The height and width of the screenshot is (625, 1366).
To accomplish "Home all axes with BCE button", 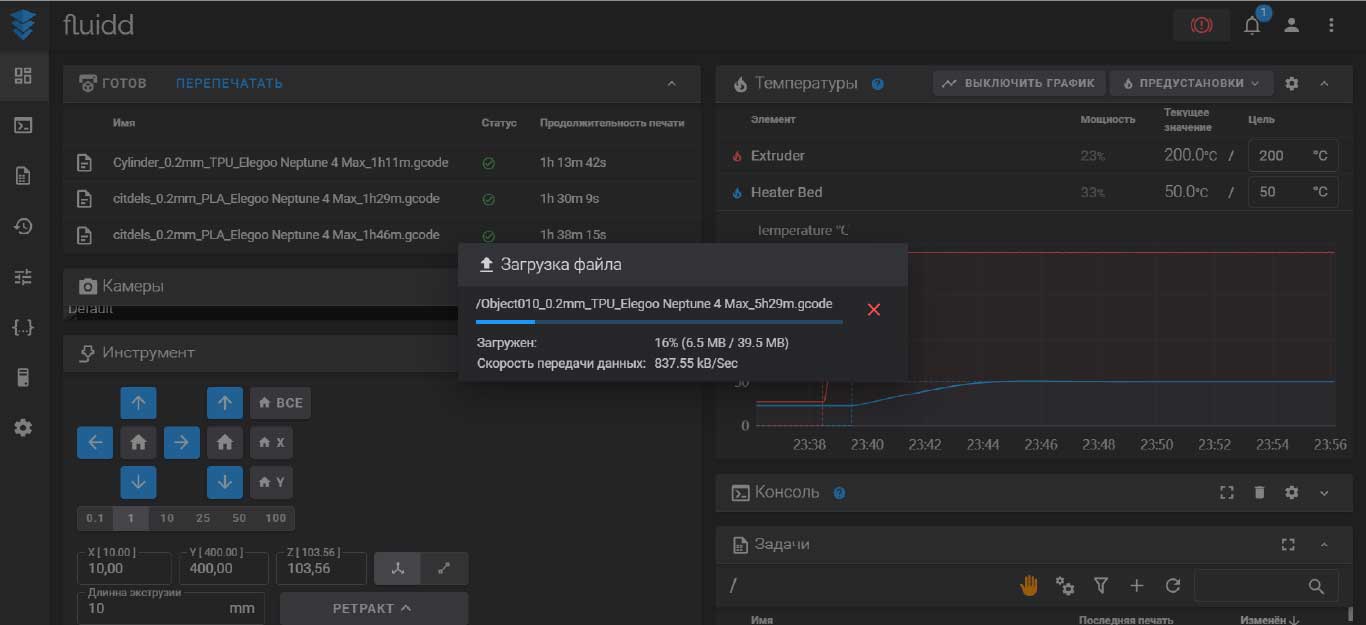I will 280,403.
